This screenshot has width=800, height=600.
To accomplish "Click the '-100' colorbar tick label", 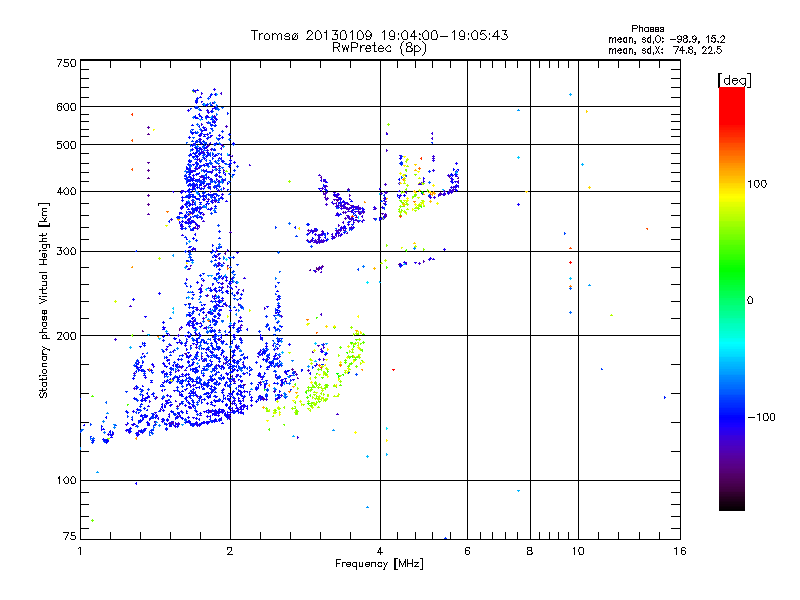I will (761, 417).
